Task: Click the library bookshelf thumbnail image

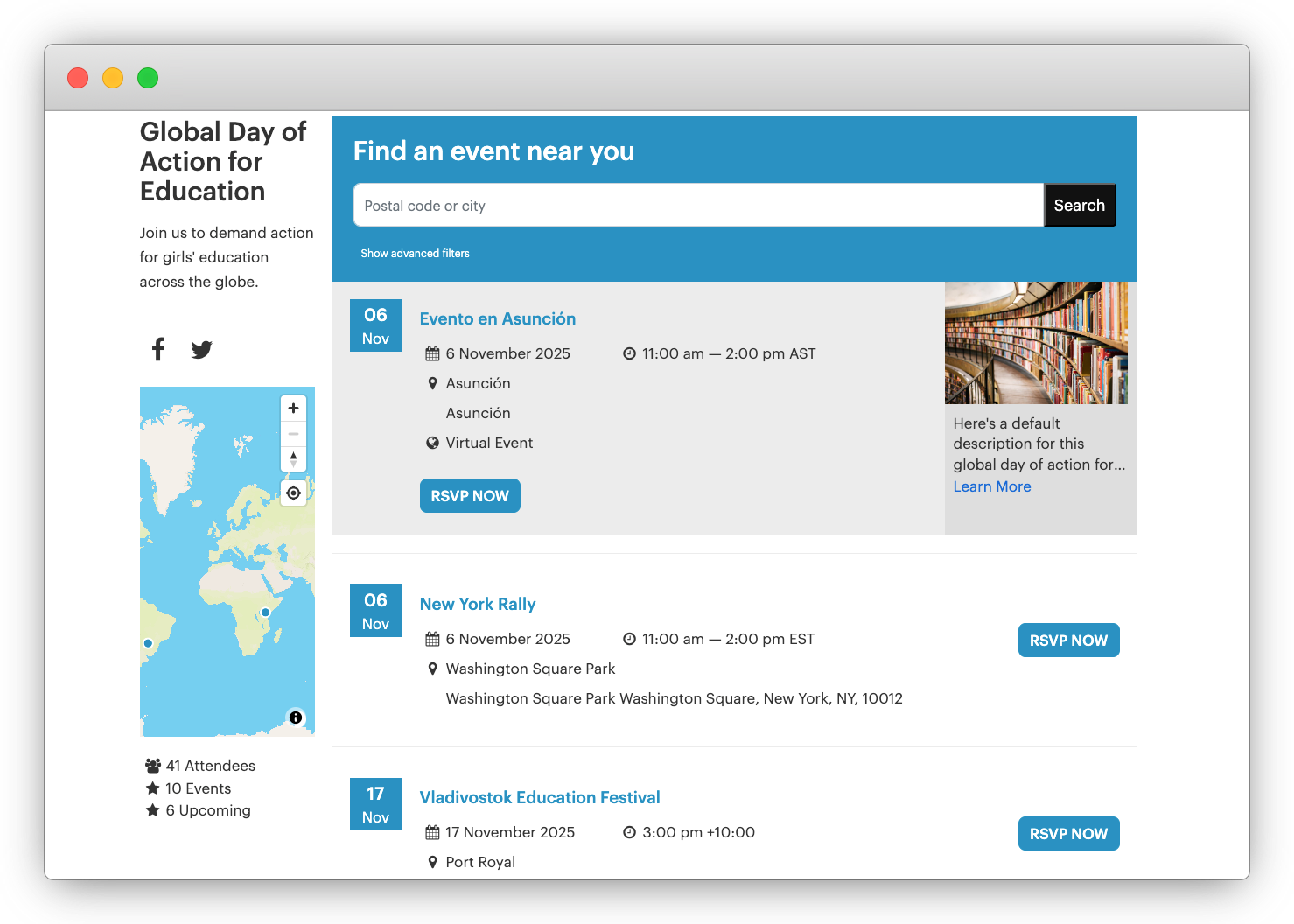Action: point(1036,343)
